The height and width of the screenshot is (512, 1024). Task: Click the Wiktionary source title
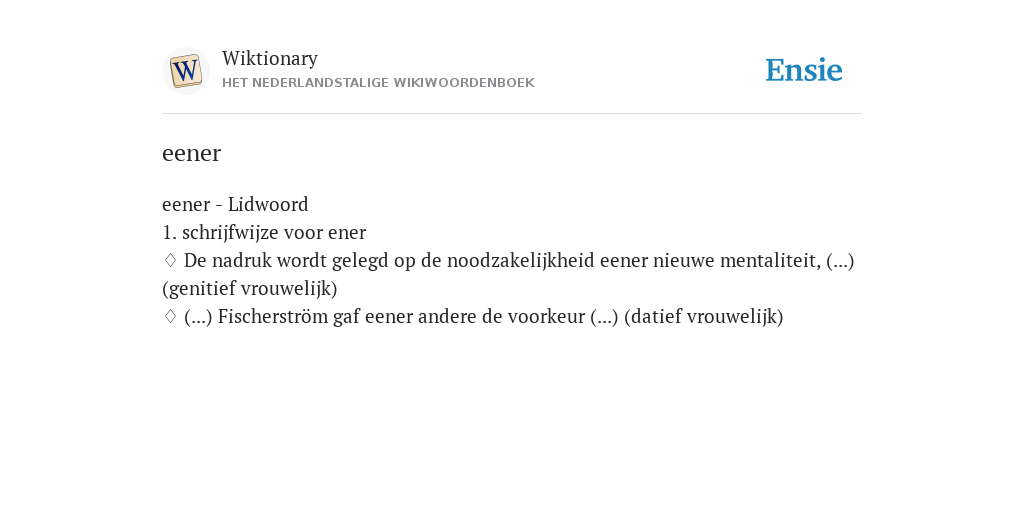click(x=270, y=58)
